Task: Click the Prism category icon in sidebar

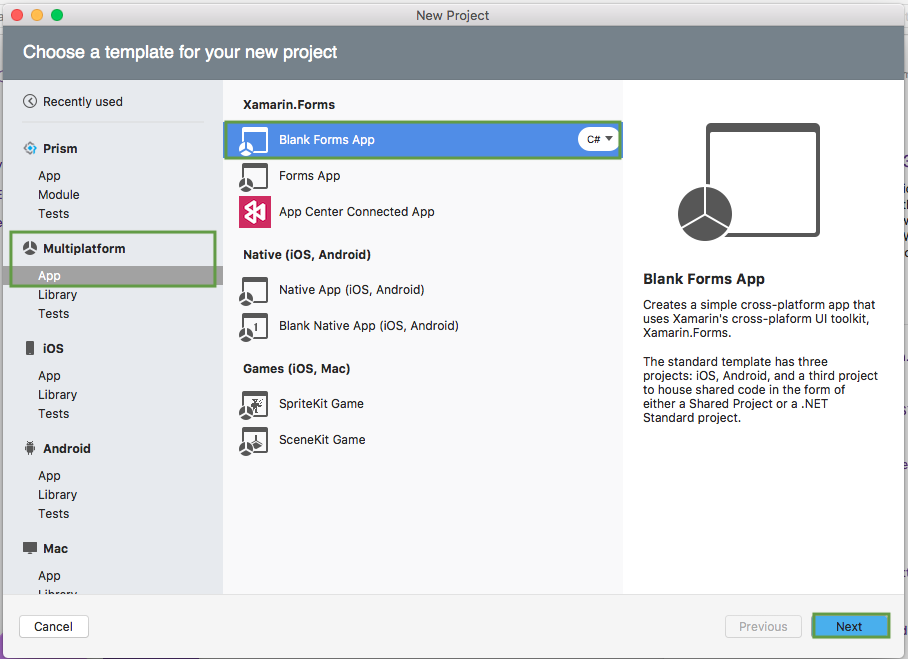Action: pos(31,148)
